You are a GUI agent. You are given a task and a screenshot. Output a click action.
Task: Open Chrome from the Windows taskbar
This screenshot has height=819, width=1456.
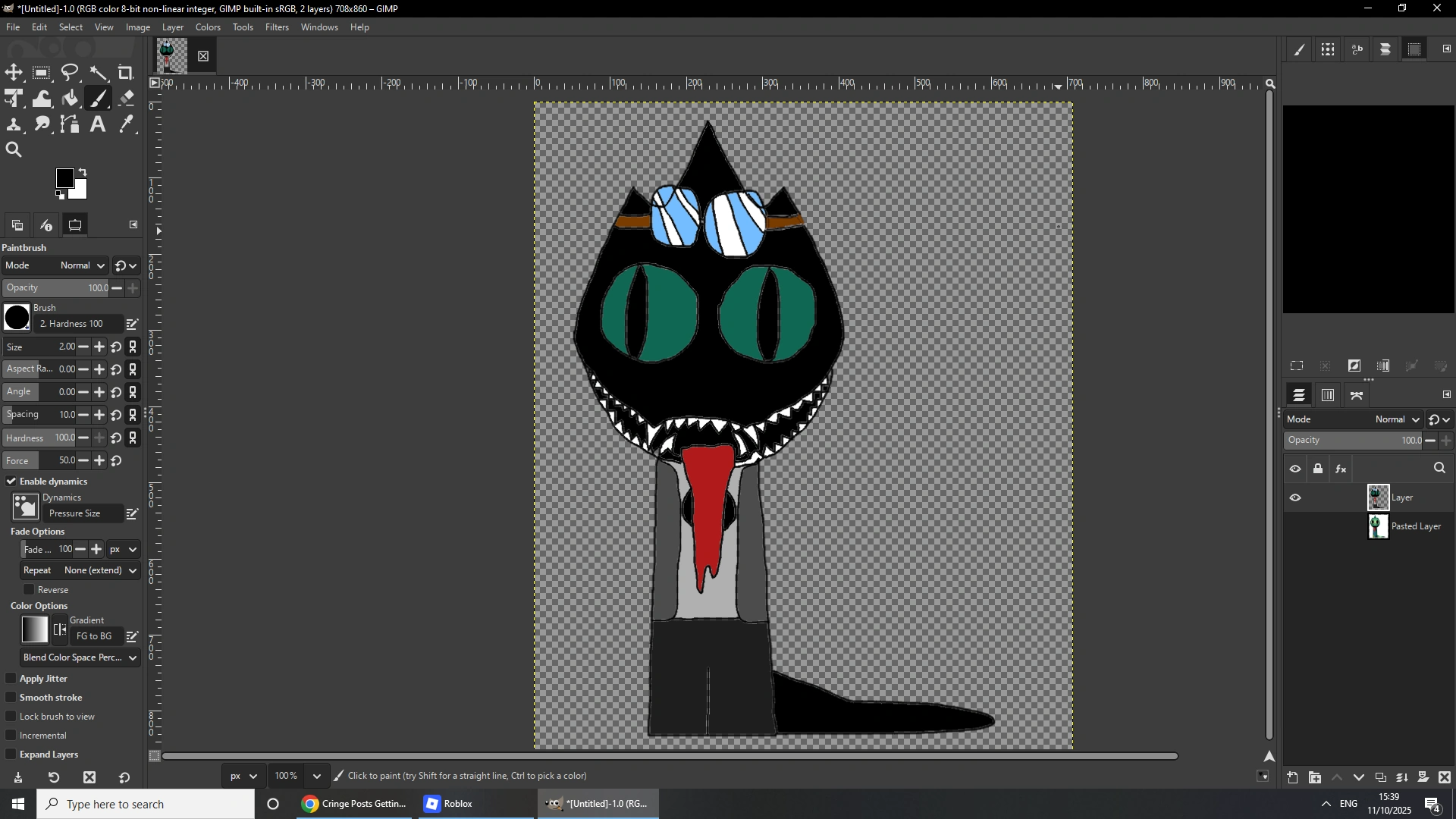[355, 805]
